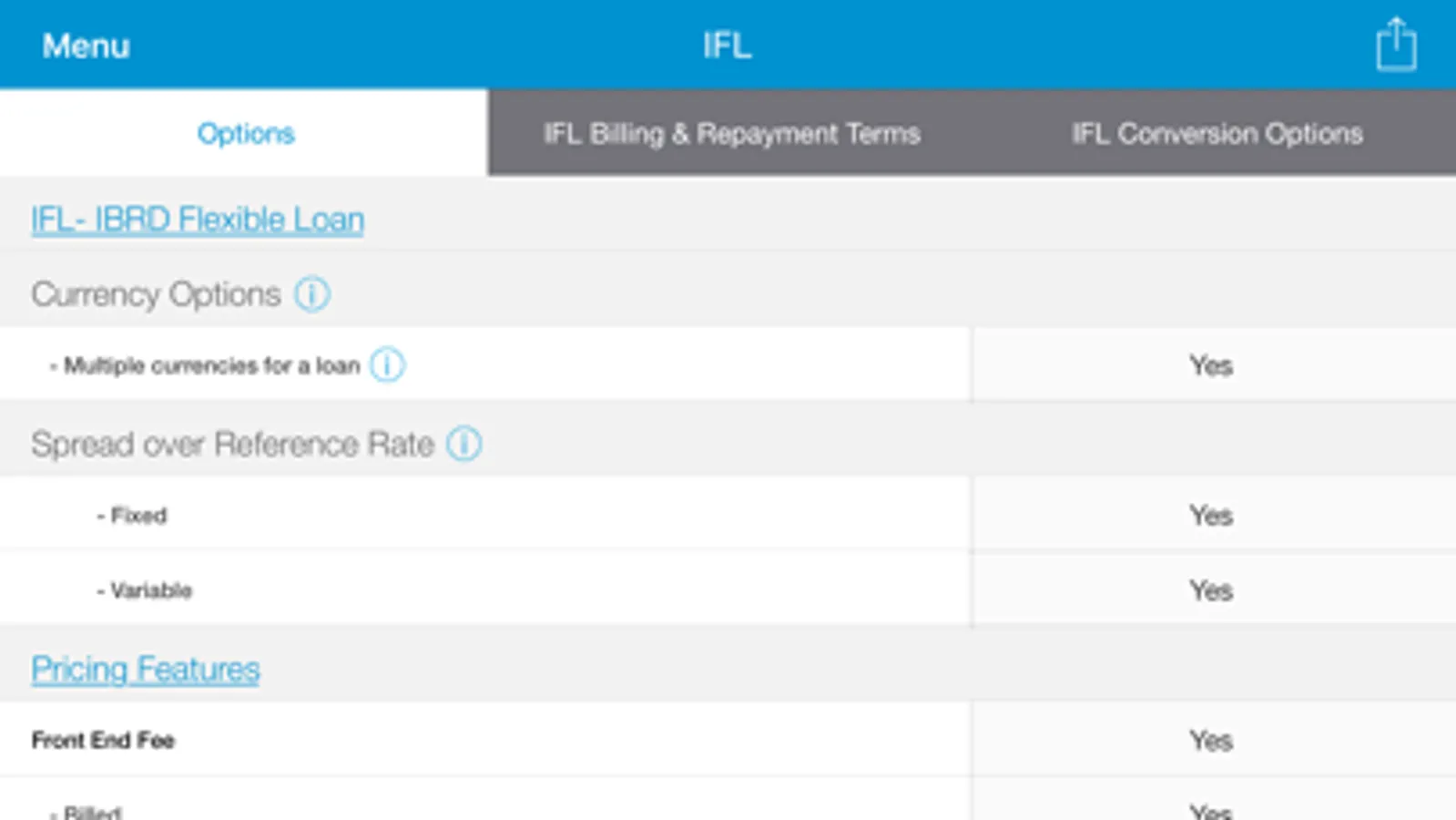
Task: Click the '- Variable' row label
Action: [x=145, y=590]
